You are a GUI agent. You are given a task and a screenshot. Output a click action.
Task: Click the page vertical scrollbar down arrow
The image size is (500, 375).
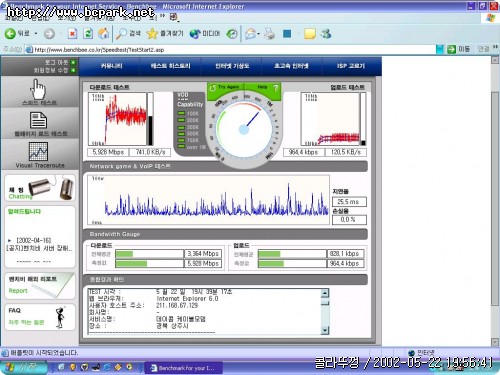click(x=495, y=342)
